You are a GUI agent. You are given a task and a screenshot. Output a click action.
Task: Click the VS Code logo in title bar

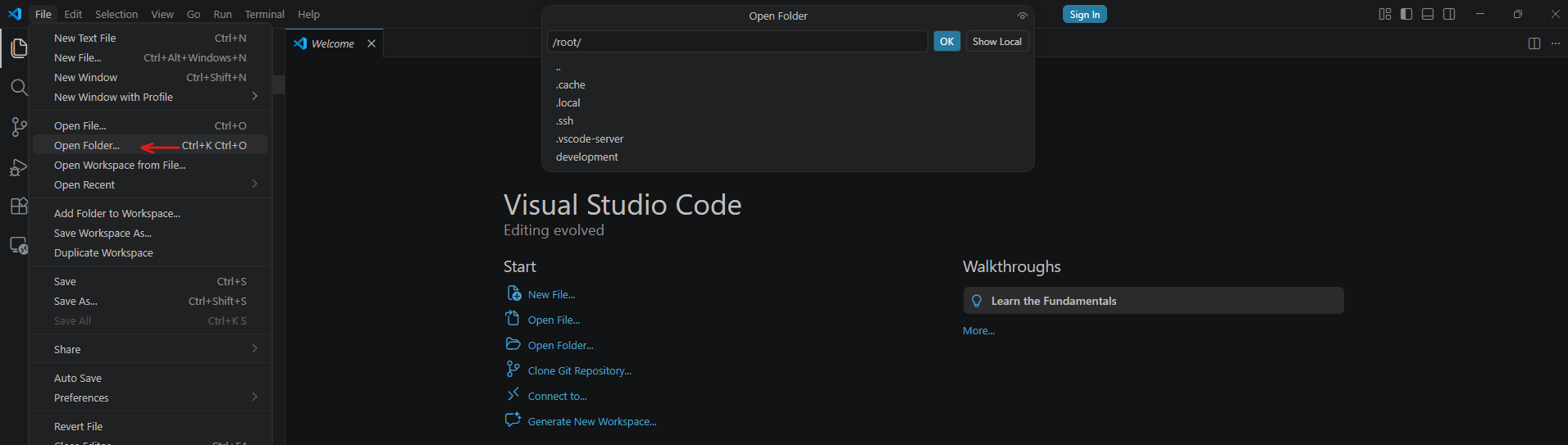(15, 14)
